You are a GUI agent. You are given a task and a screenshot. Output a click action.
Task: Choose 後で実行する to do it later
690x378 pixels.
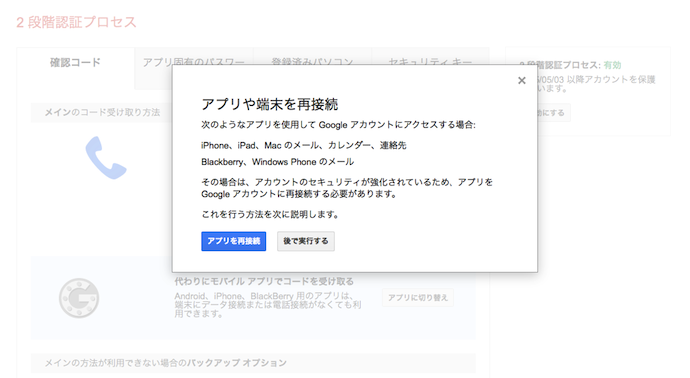pos(305,241)
